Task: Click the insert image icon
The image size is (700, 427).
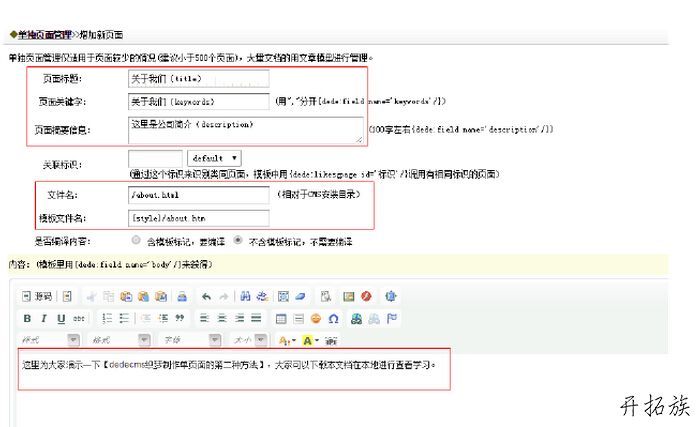Action: tap(349, 296)
